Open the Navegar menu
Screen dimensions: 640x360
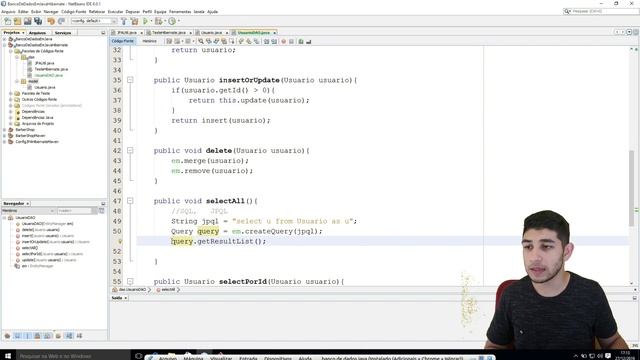51,12
